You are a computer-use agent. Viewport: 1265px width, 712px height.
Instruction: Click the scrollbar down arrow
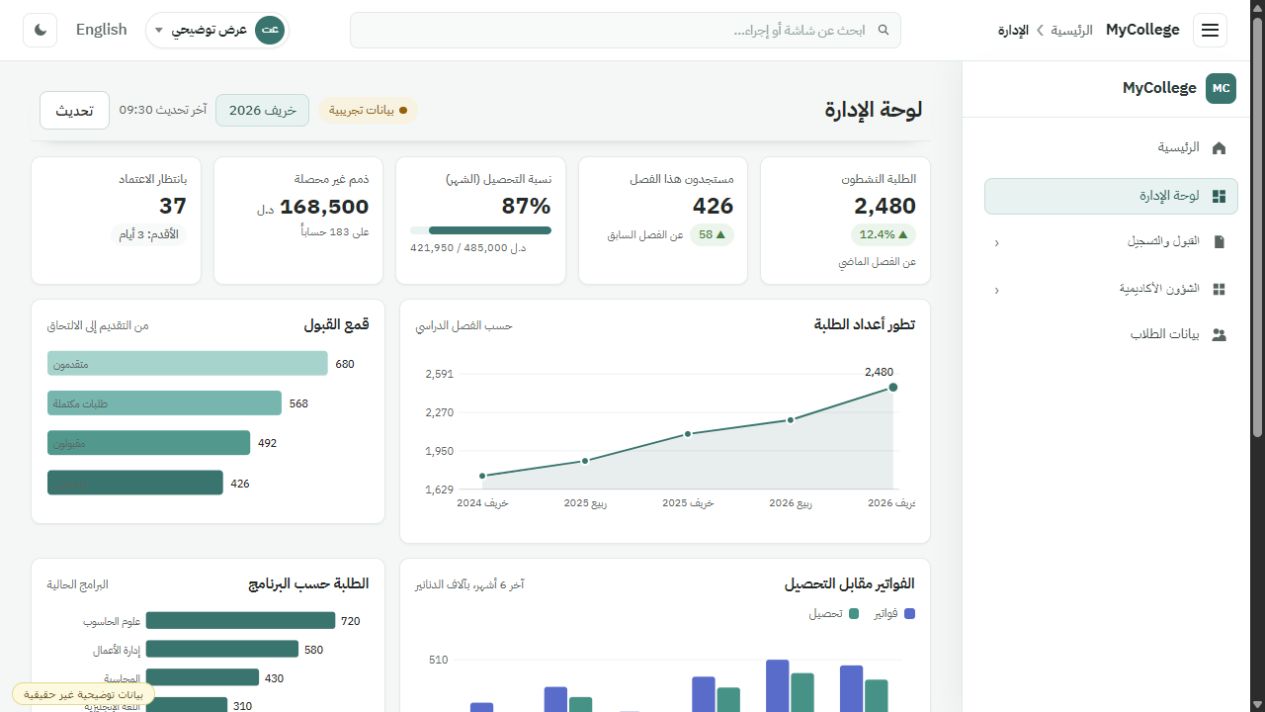pyautogui.click(x=1258, y=704)
